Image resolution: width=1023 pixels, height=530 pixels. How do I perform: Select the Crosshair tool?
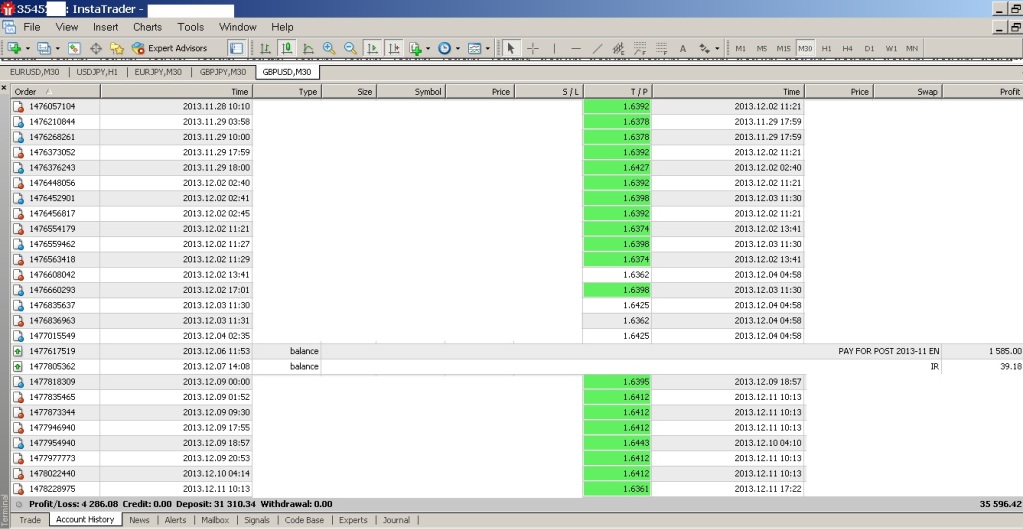pyautogui.click(x=533, y=48)
